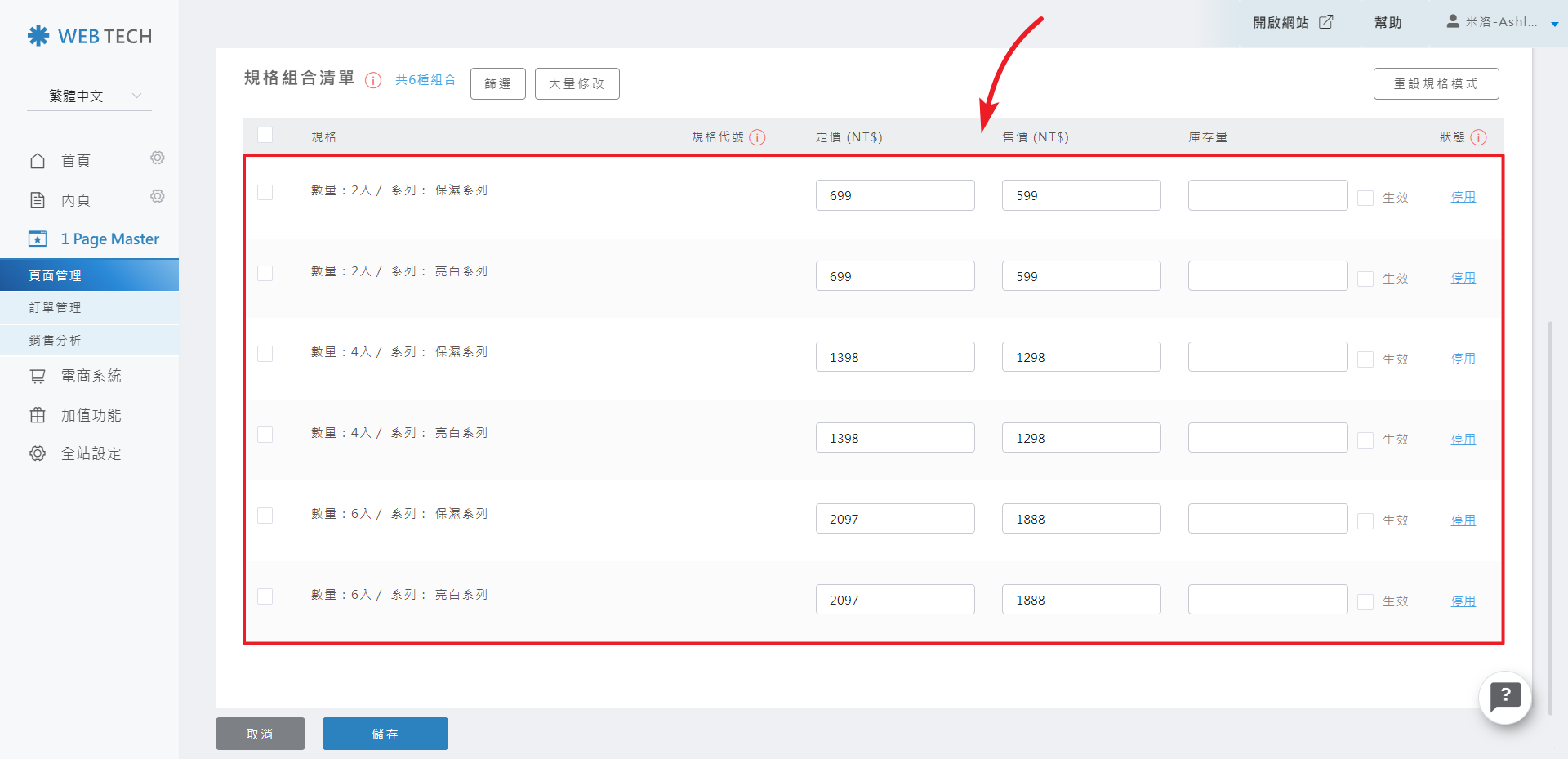Screen dimensions: 1568x759
Task: Toggle the select-all checkbox in table header
Action: pyautogui.click(x=265, y=135)
